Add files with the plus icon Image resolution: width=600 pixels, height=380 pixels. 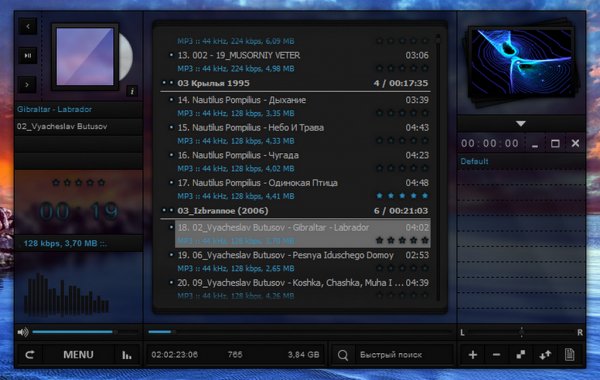[x=473, y=355]
